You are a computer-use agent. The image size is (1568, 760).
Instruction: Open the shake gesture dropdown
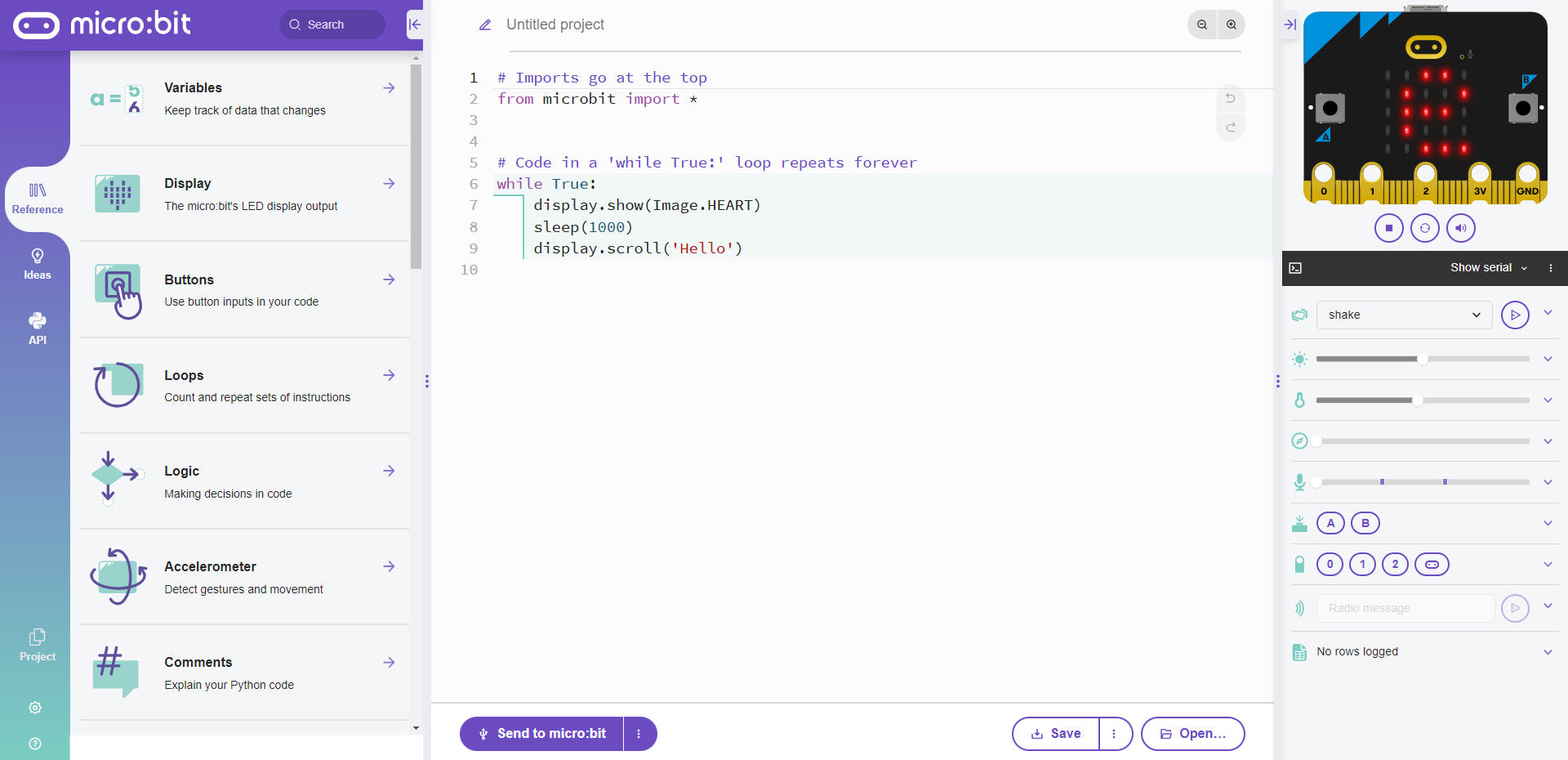pos(1403,315)
